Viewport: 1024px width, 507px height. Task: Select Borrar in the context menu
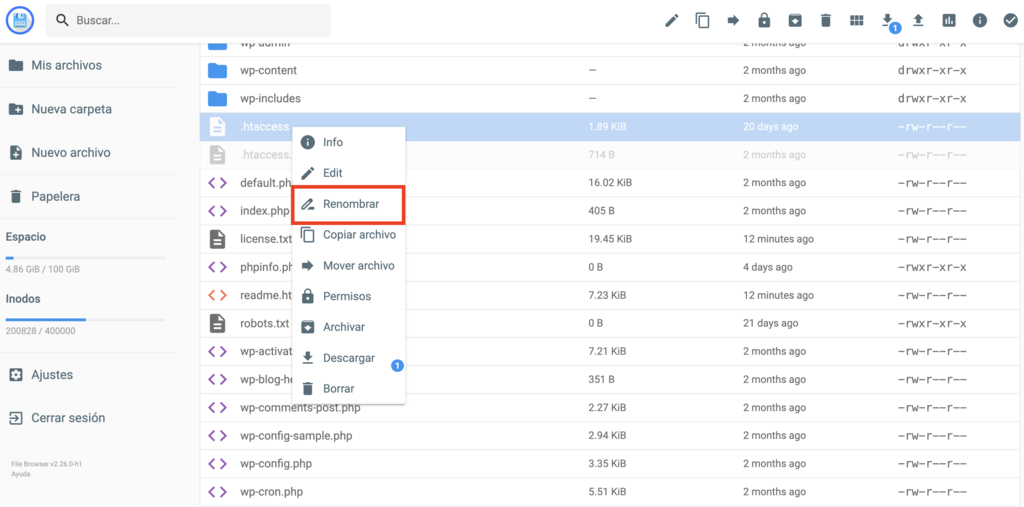[x=349, y=389]
